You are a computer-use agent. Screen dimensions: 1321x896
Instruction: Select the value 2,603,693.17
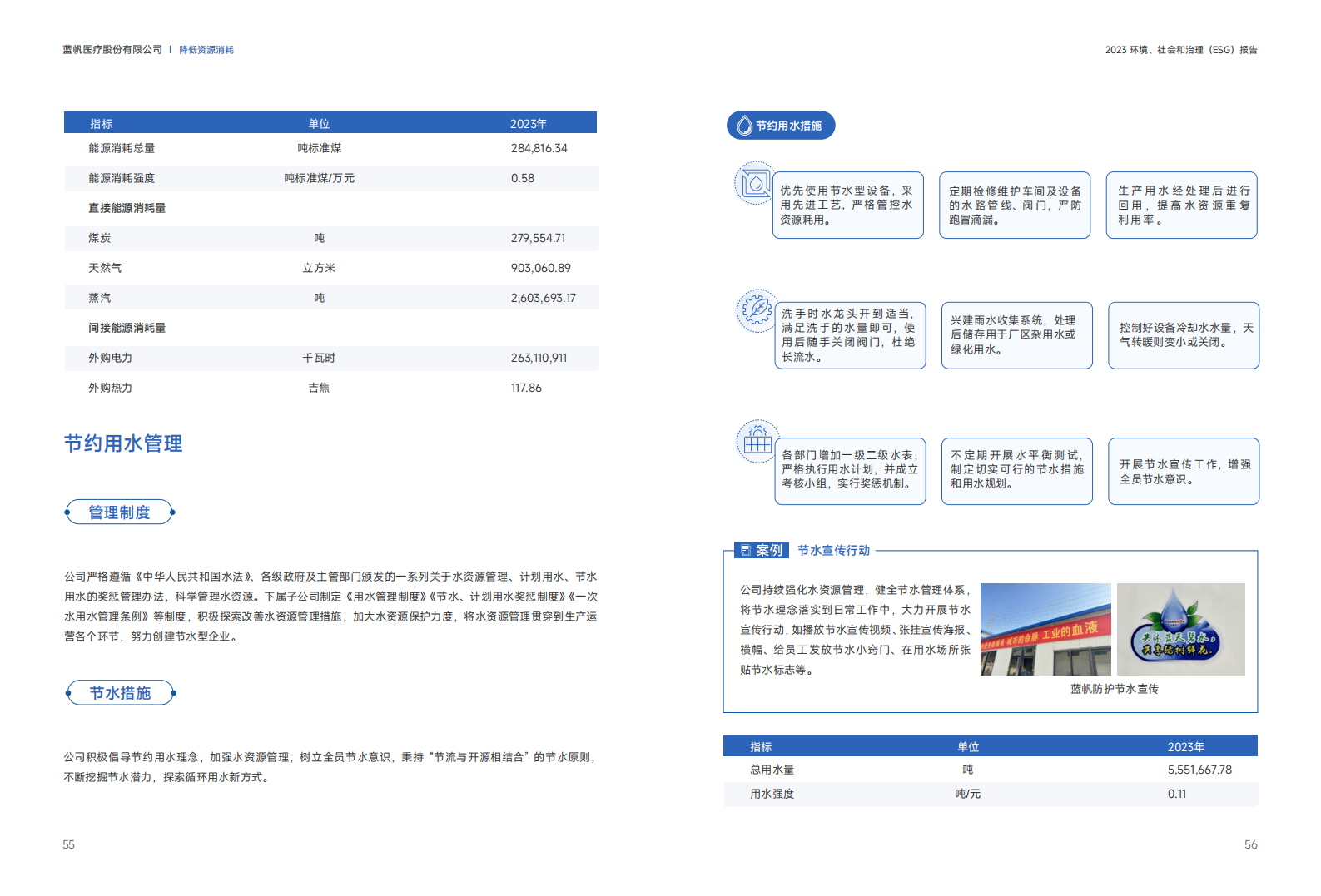pyautogui.click(x=544, y=298)
